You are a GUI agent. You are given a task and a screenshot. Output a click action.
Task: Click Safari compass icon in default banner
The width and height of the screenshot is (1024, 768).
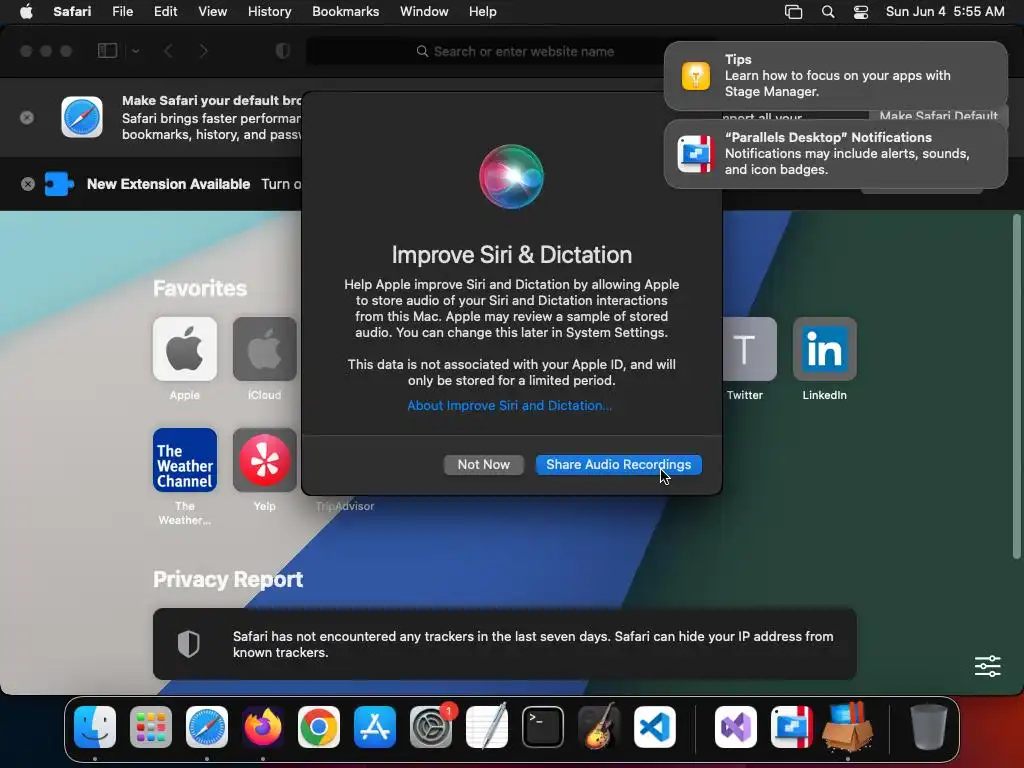[82, 117]
